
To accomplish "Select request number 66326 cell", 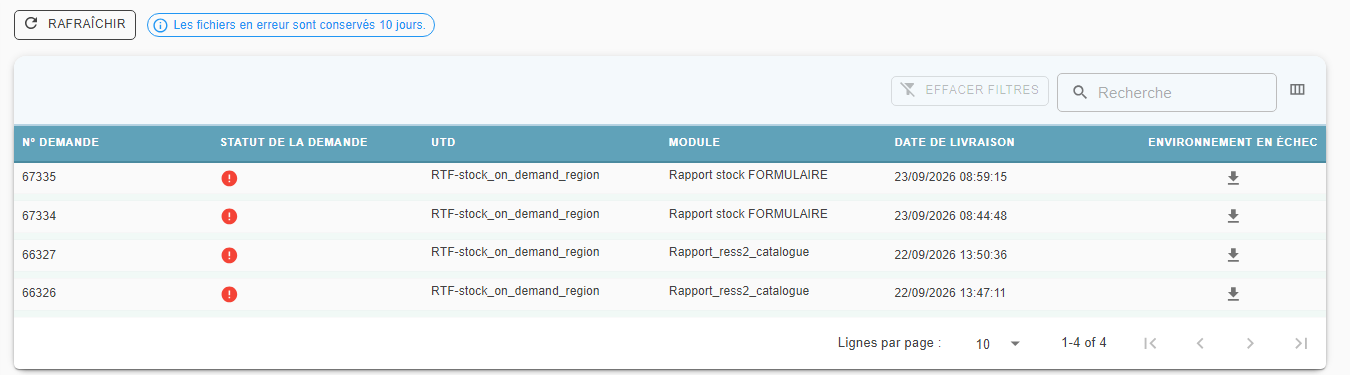I will 39,293.
